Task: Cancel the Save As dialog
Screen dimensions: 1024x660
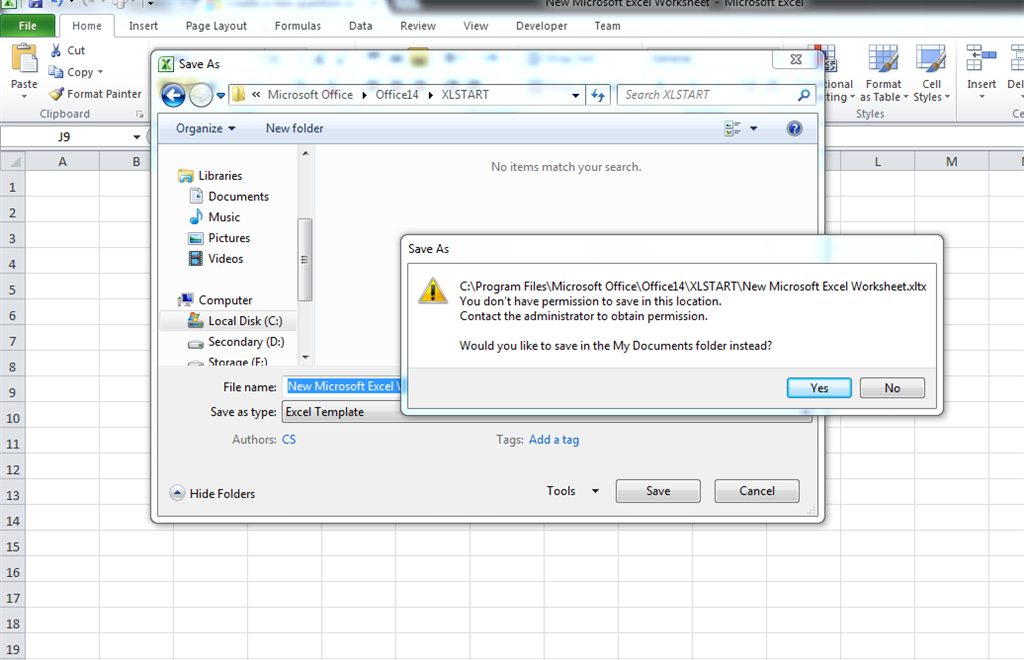Action: click(756, 491)
